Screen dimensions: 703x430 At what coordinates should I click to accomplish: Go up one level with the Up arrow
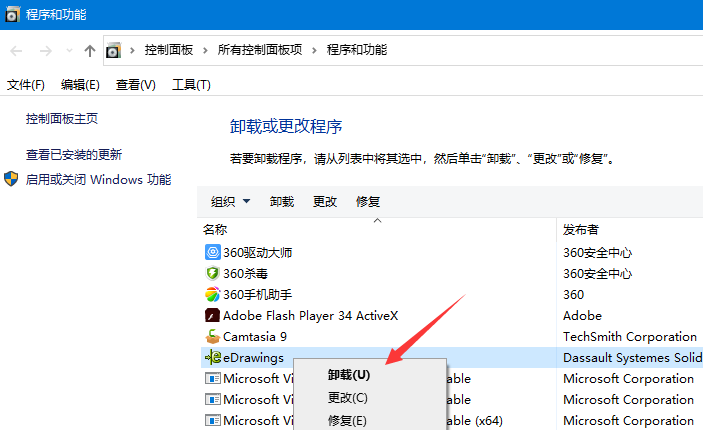(90, 51)
